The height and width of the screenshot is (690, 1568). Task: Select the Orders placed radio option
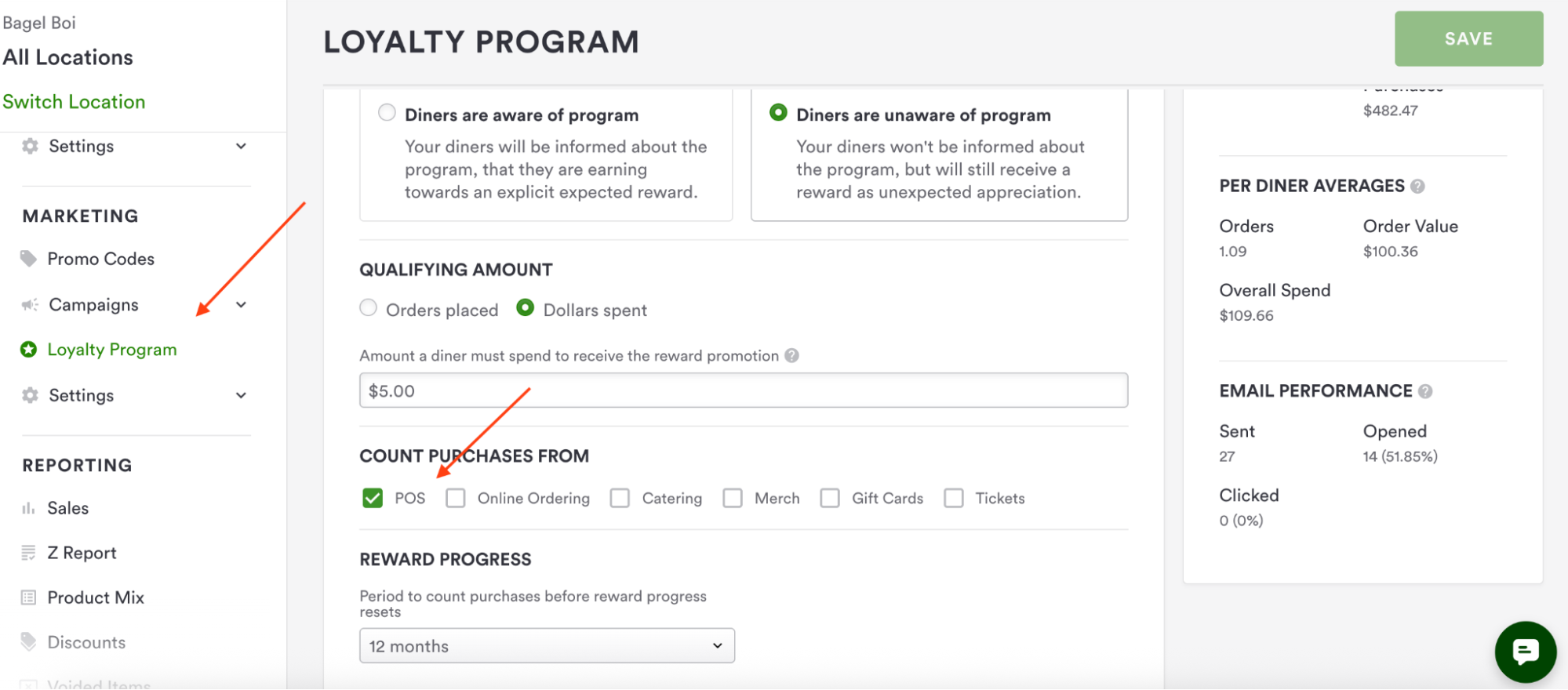tap(369, 308)
